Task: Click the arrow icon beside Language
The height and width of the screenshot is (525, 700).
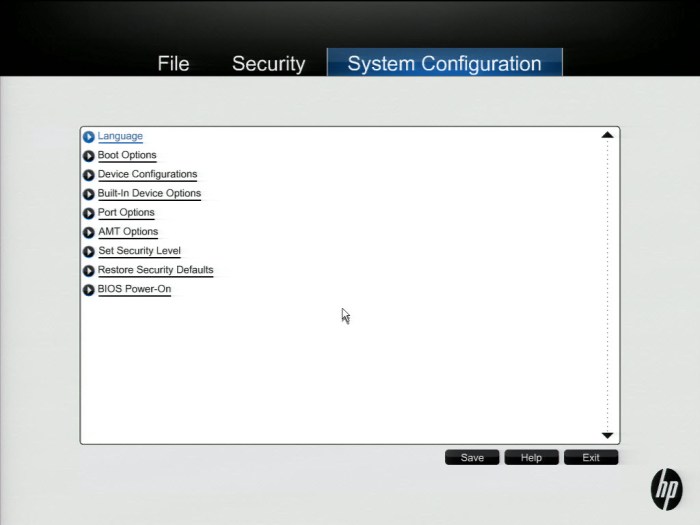Action: point(89,137)
